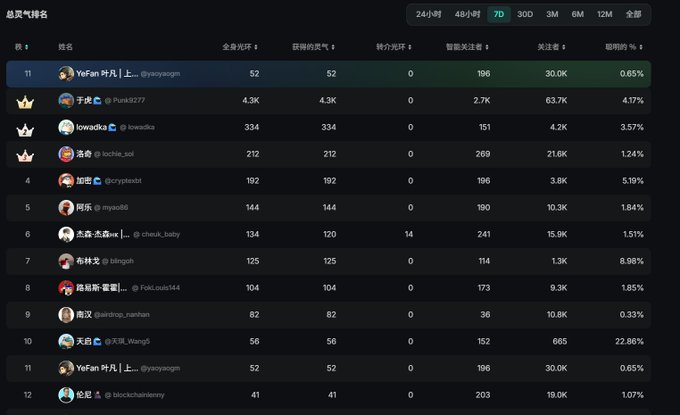Viewport: 680px width, 415px height.
Task: Sort by the 秩 rank column
Action: pos(22,47)
